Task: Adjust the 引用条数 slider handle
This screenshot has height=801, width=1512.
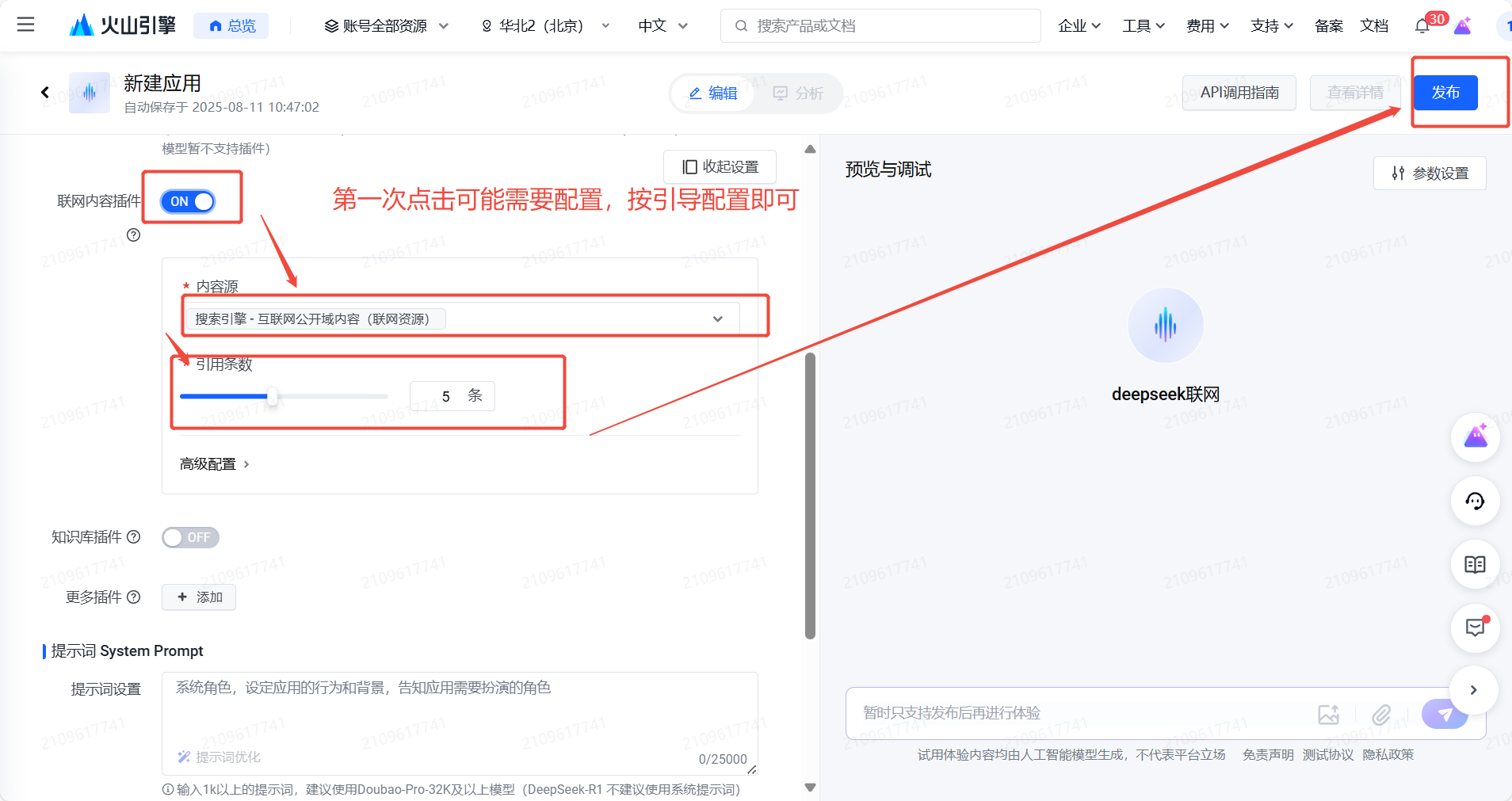Action: [x=272, y=396]
